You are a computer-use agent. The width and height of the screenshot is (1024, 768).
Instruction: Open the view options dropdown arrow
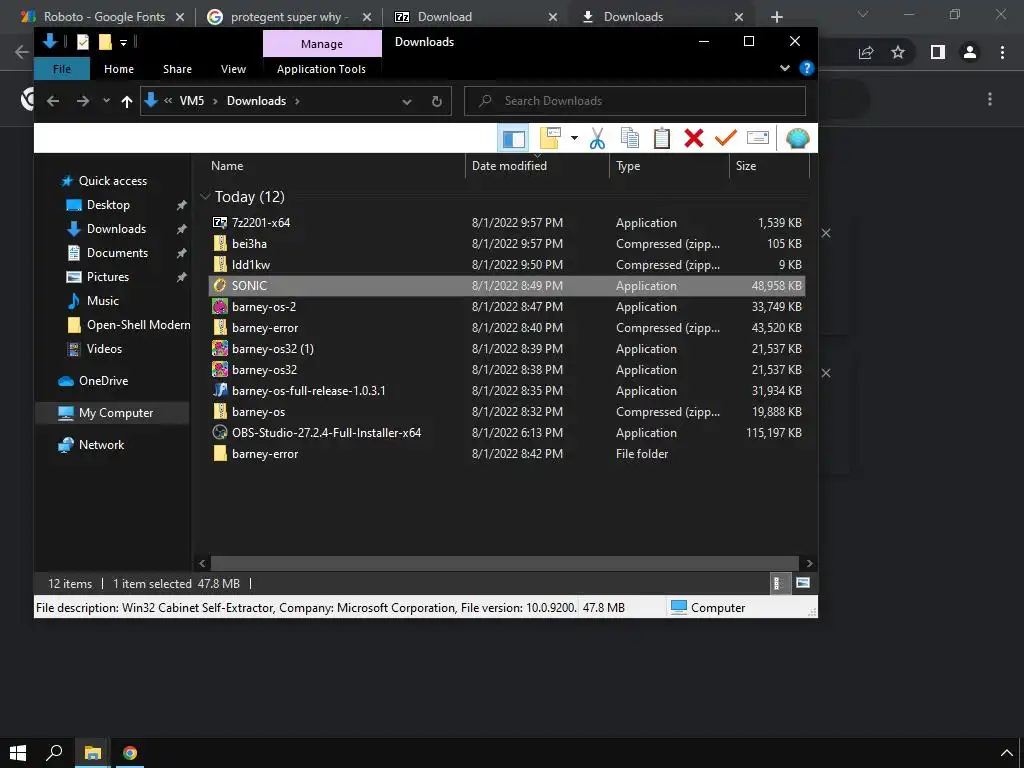(574, 138)
